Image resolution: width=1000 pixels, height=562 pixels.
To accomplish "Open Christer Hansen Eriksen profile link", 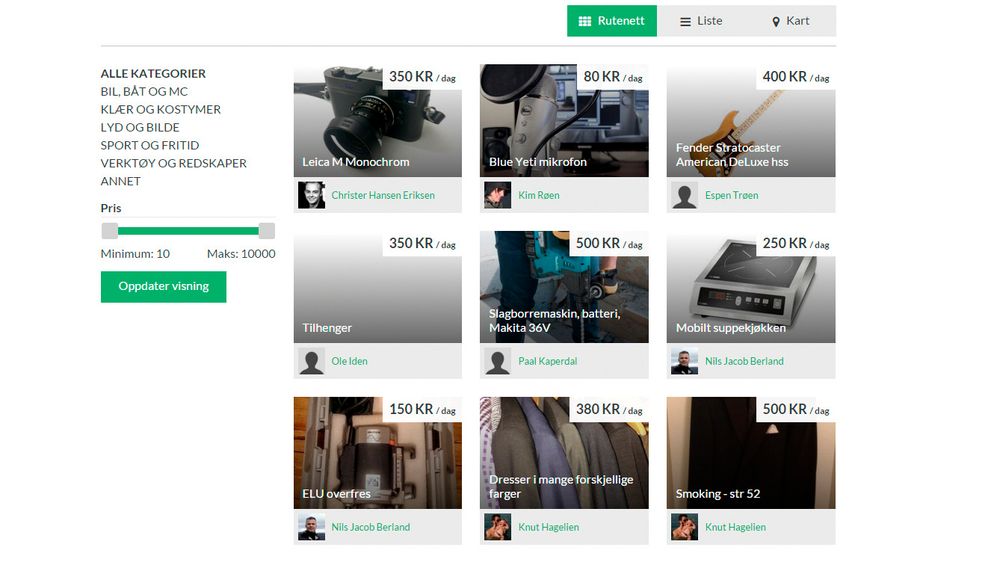I will [383, 195].
